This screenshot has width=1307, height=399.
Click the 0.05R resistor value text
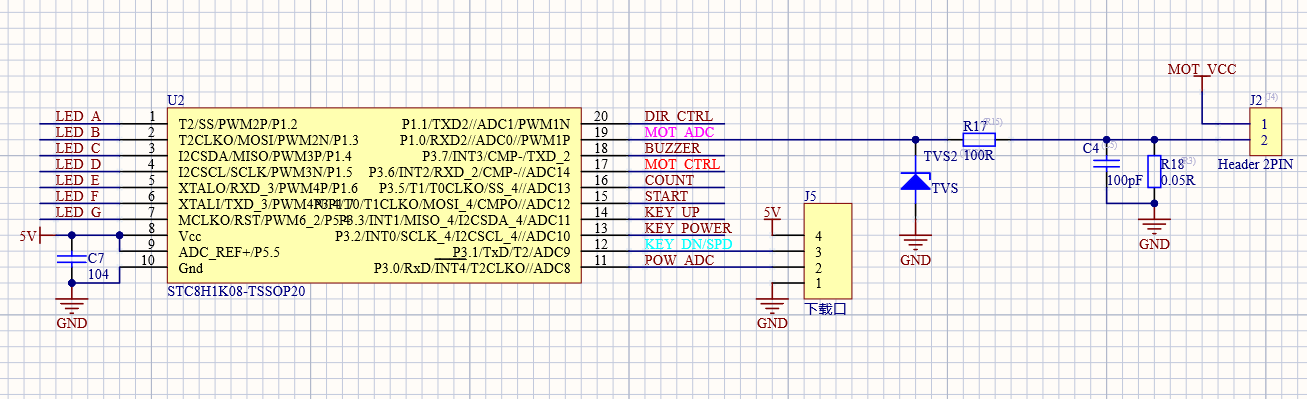coord(1178,181)
